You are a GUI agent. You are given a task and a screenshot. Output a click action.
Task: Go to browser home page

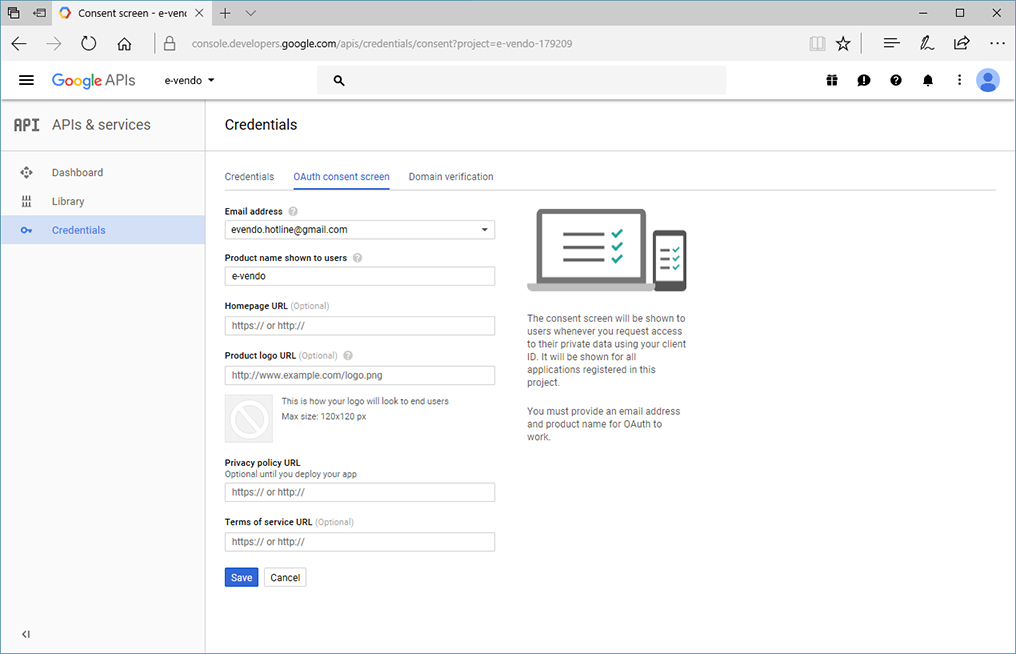(x=124, y=43)
